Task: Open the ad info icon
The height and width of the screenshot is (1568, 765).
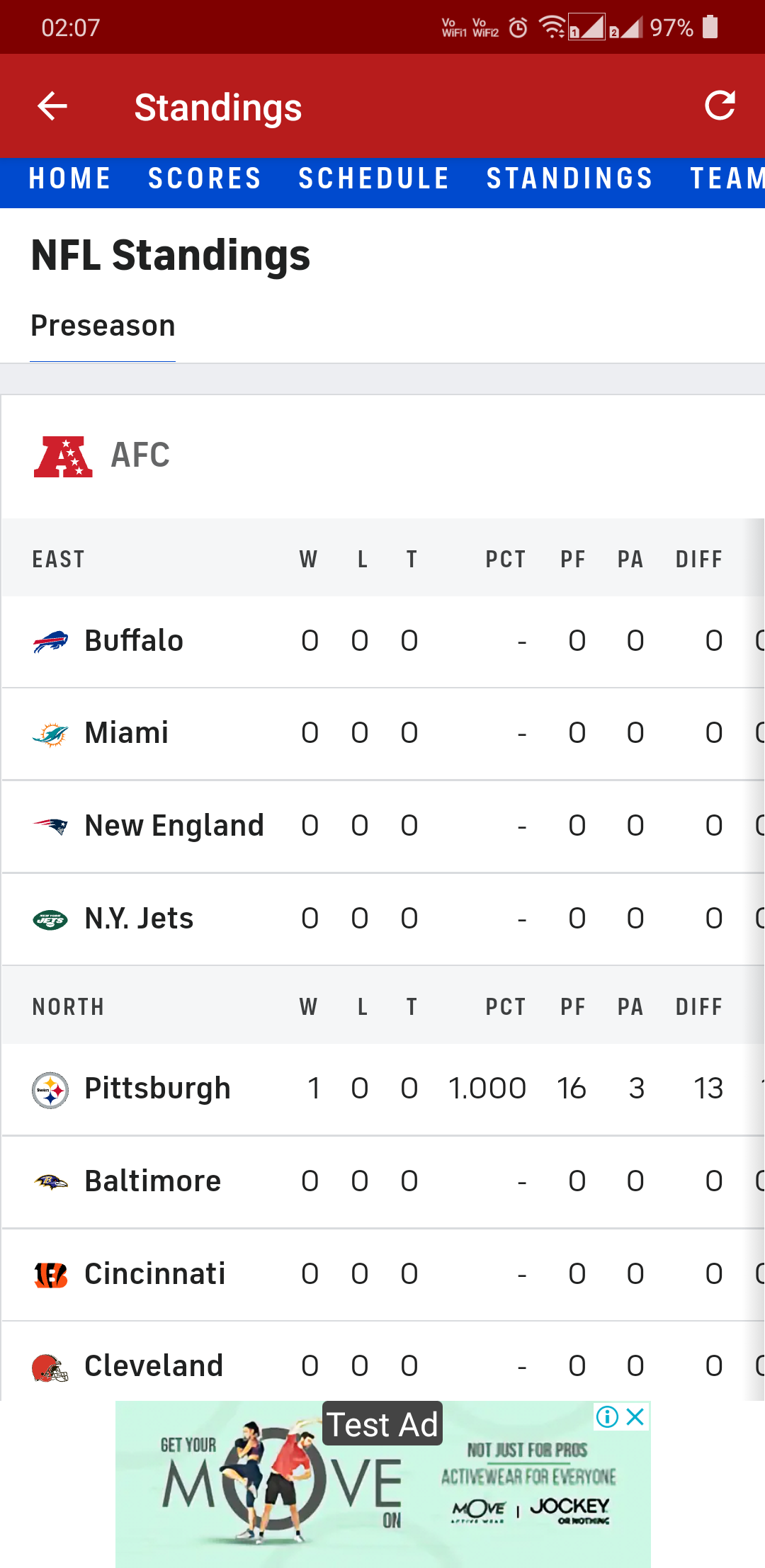Action: 607,1416
